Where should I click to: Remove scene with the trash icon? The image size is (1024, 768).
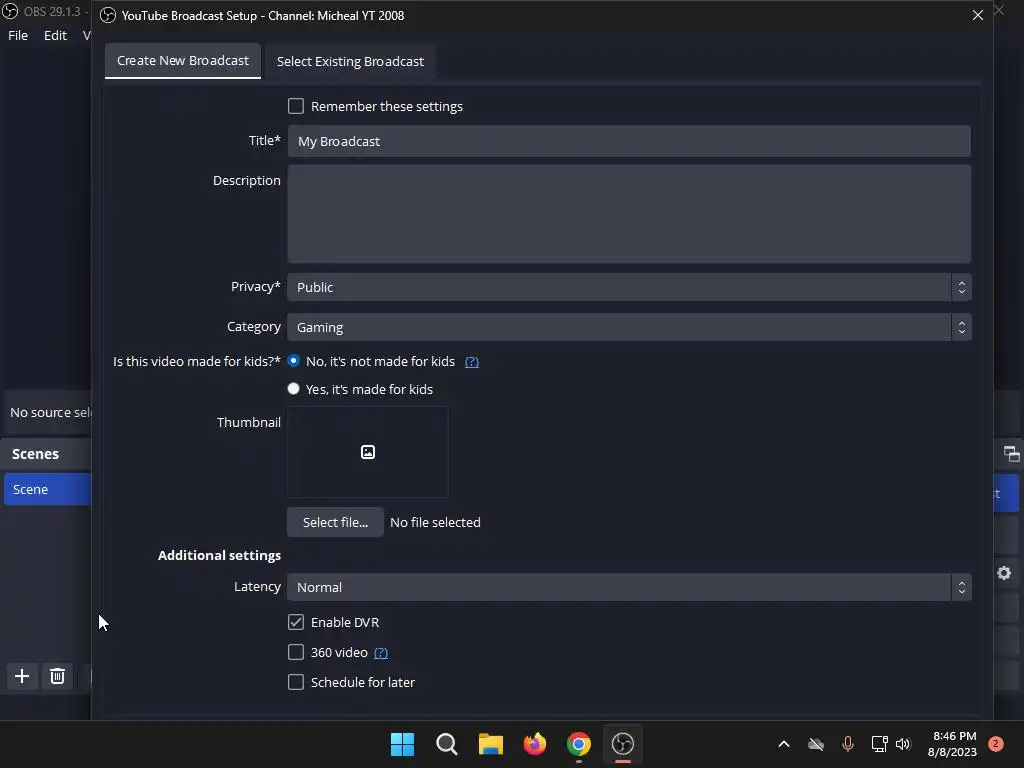coord(57,676)
